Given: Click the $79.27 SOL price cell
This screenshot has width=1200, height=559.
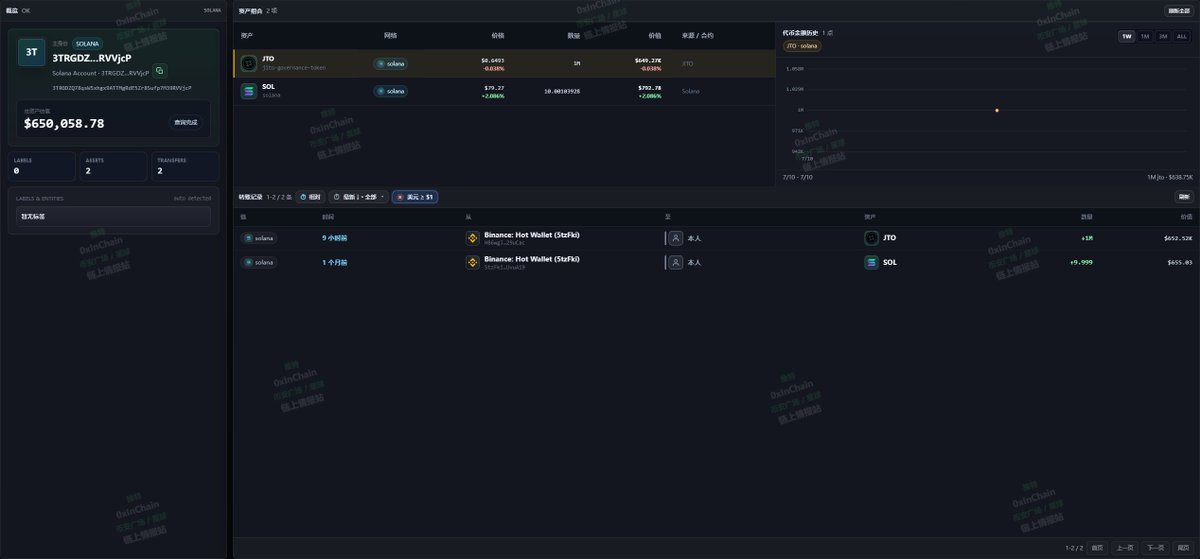Looking at the screenshot, I should [494, 88].
